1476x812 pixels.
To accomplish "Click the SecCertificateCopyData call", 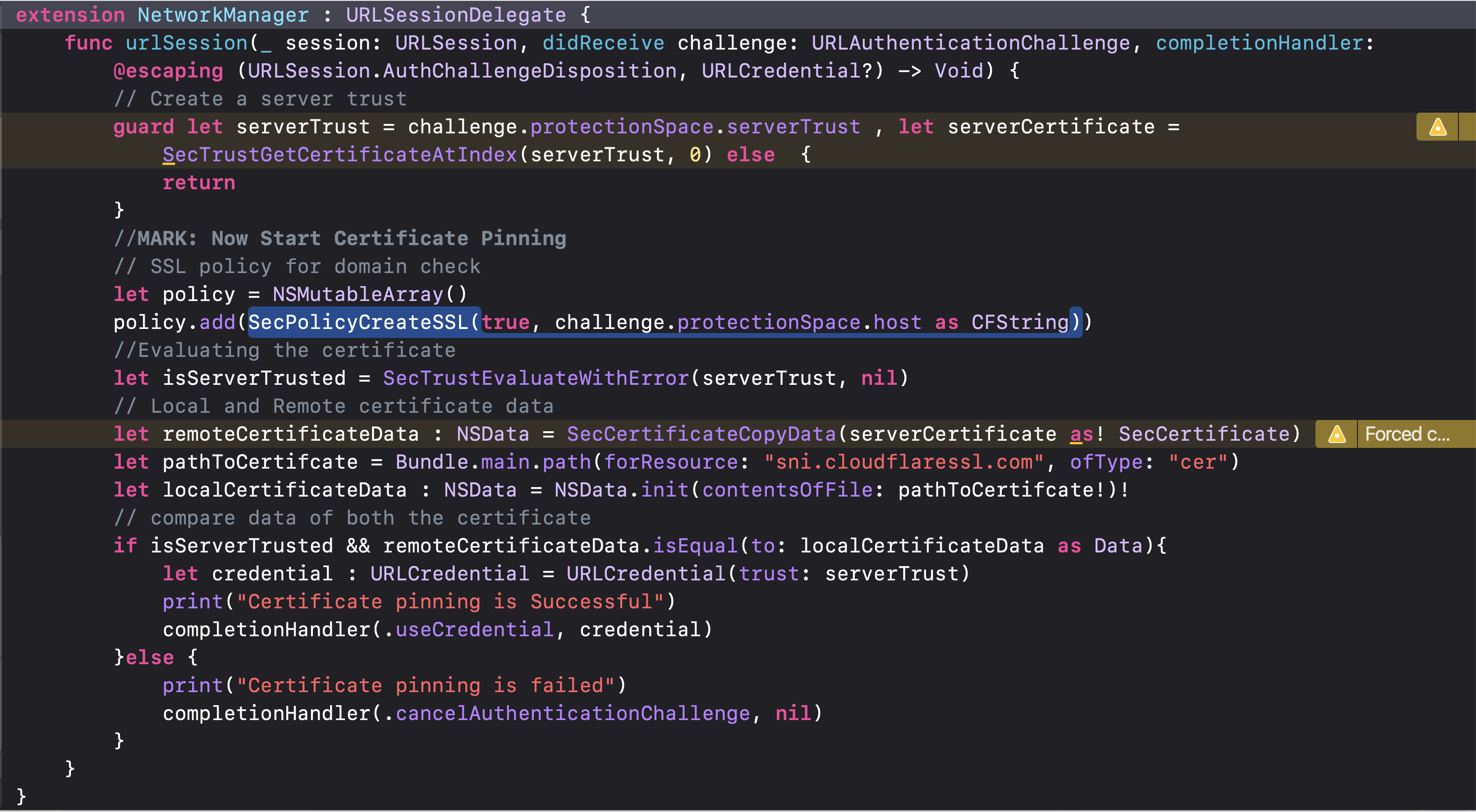I will (701, 434).
